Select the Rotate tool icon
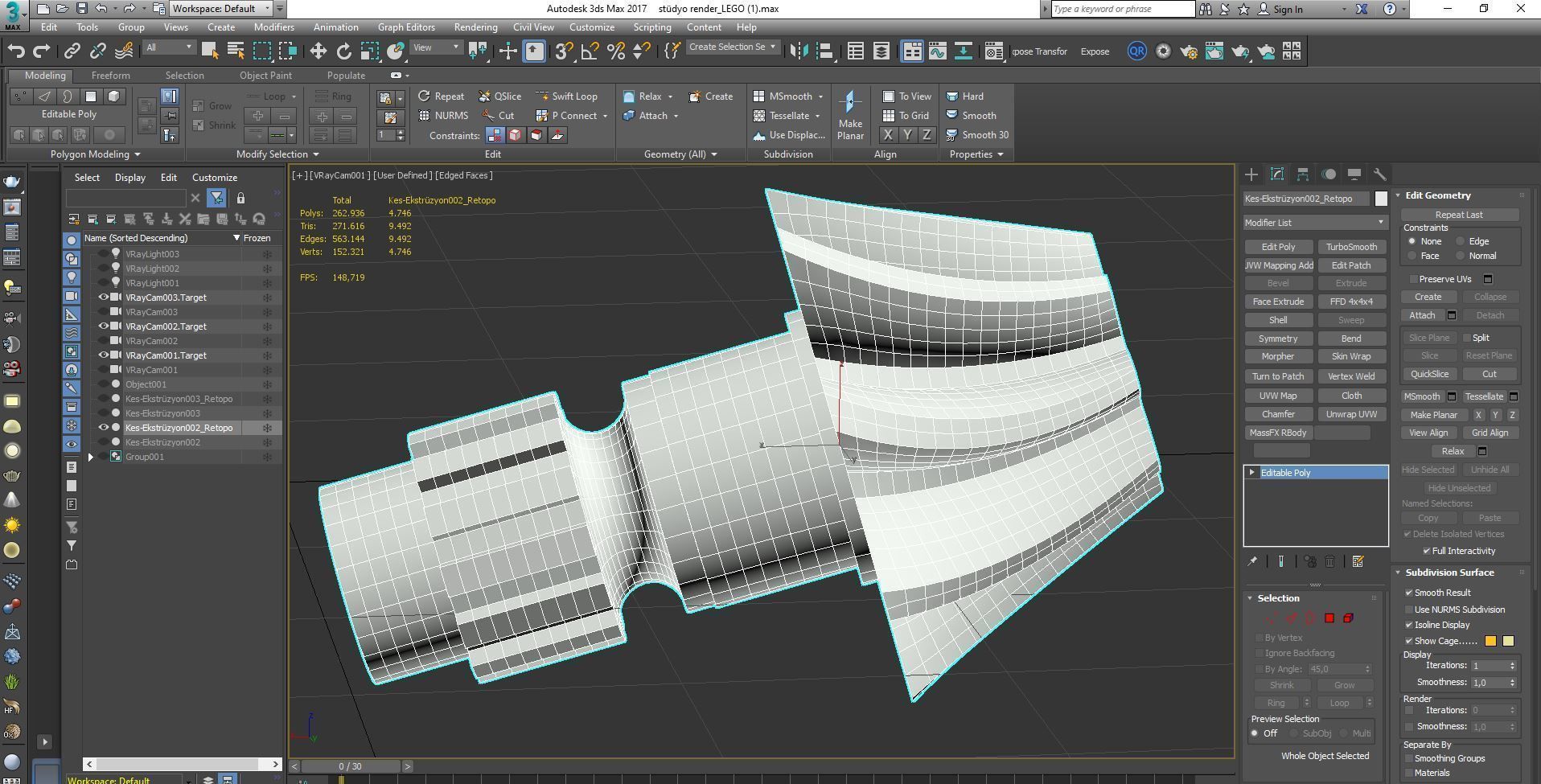The height and width of the screenshot is (784, 1541). coord(343,51)
